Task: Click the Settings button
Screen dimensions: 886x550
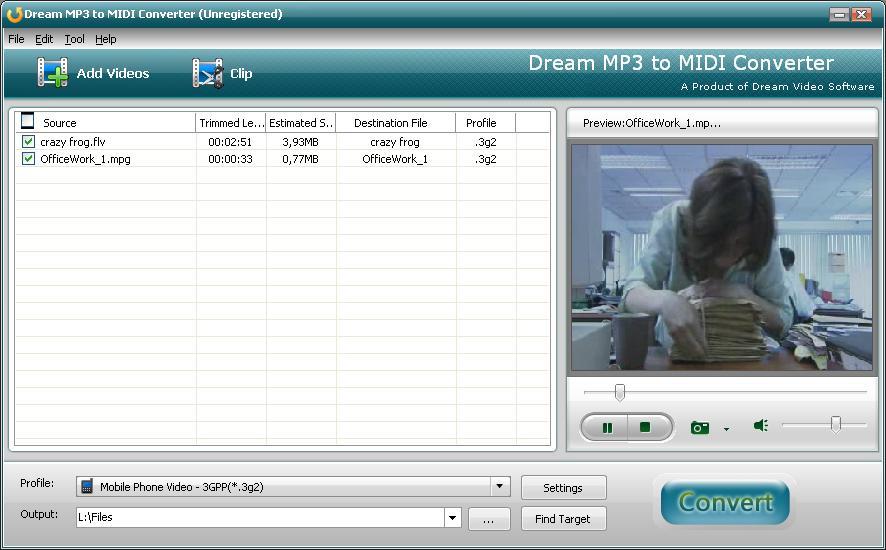Action: pos(563,488)
